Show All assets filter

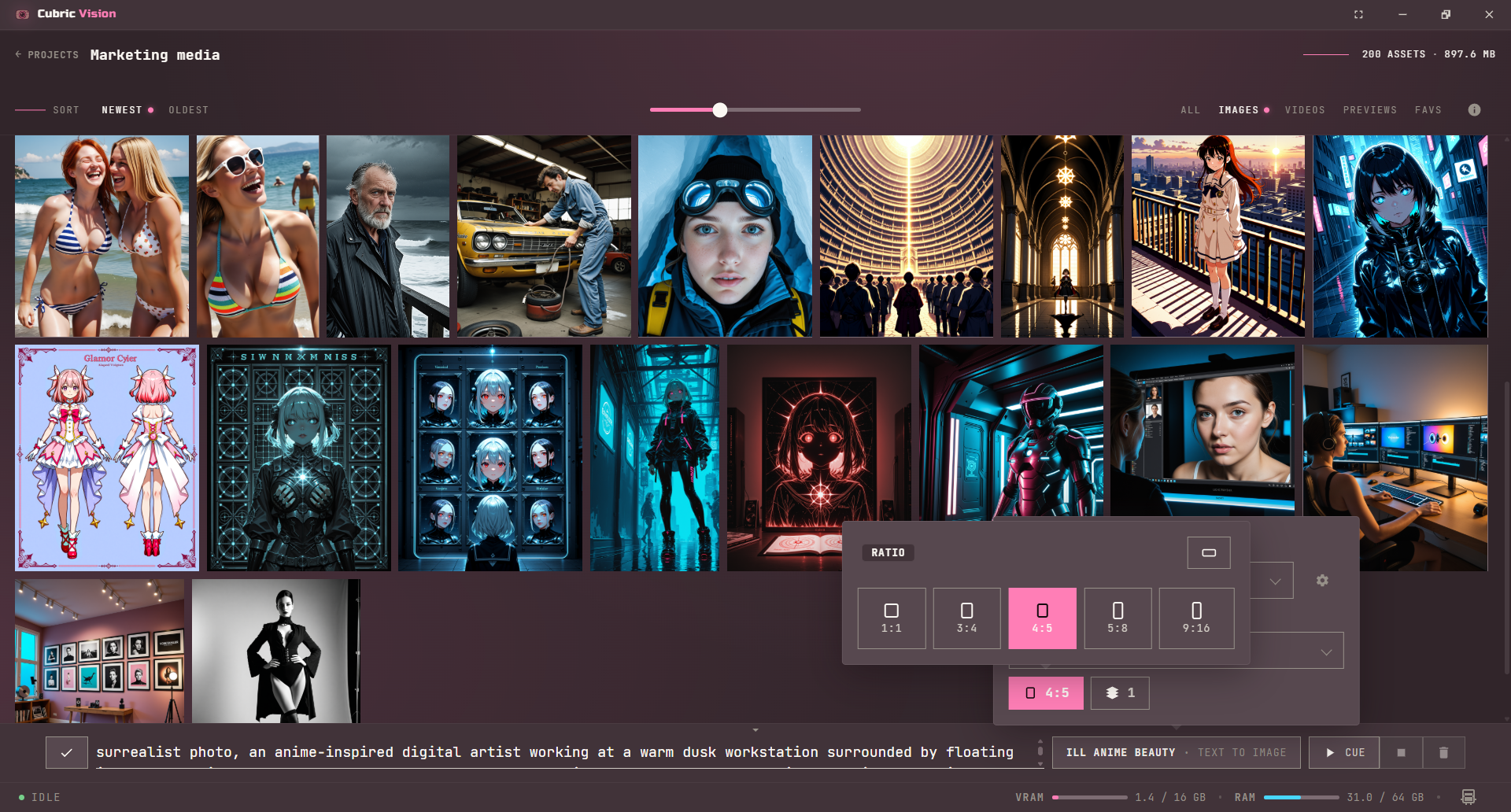point(1190,110)
